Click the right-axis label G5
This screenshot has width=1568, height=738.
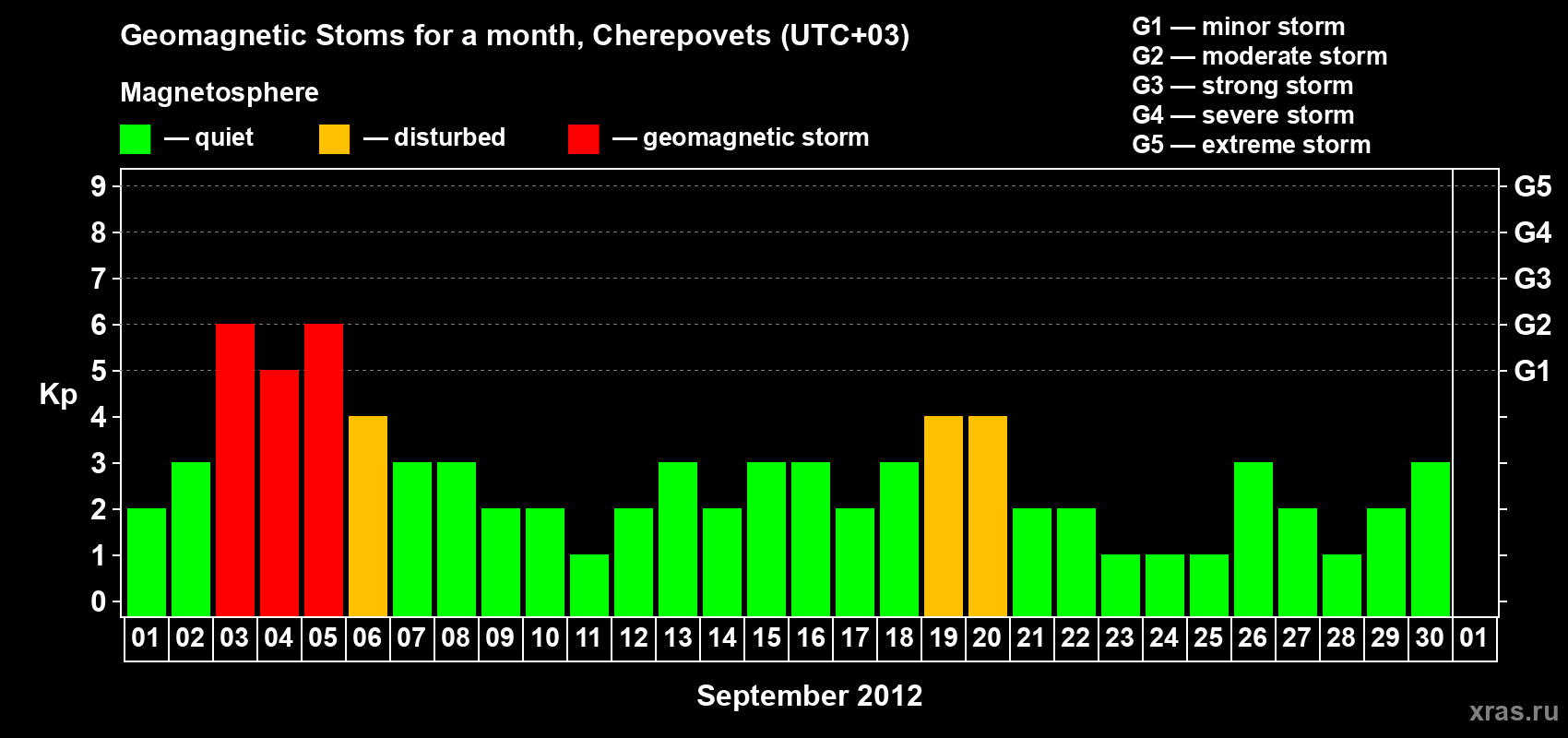click(x=1532, y=186)
